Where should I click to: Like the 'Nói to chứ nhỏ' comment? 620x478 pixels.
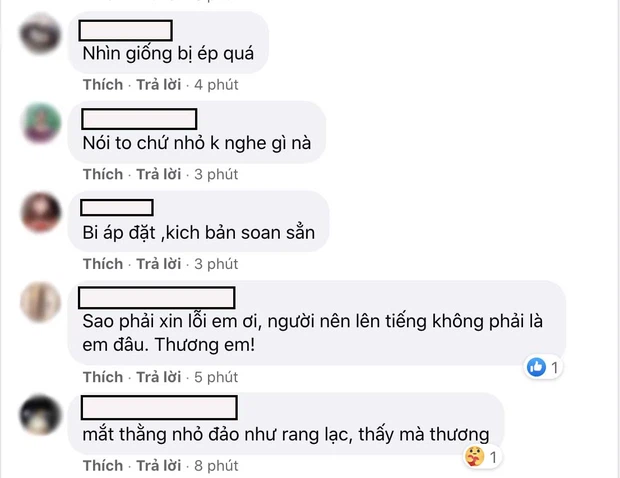103,174
